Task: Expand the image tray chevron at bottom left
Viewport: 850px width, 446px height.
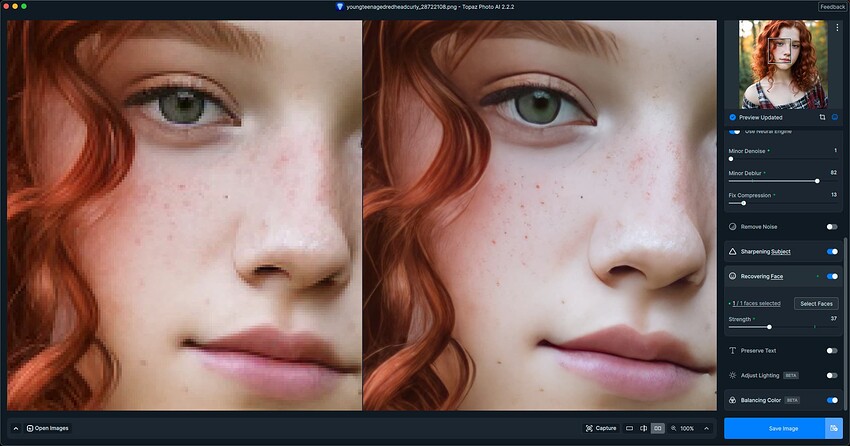Action: point(15,428)
